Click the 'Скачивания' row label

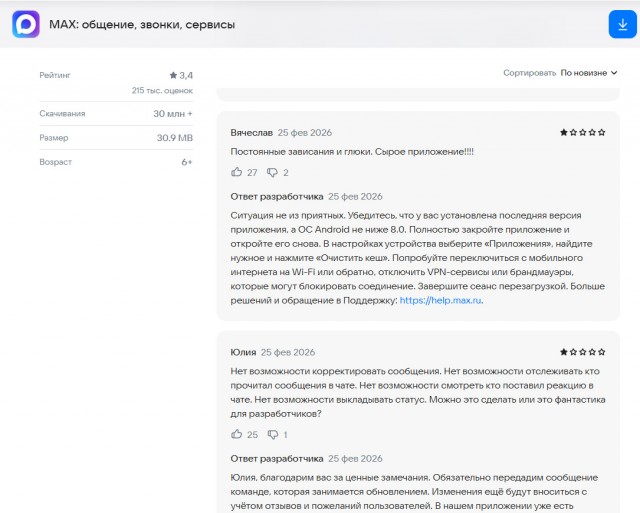(62, 113)
